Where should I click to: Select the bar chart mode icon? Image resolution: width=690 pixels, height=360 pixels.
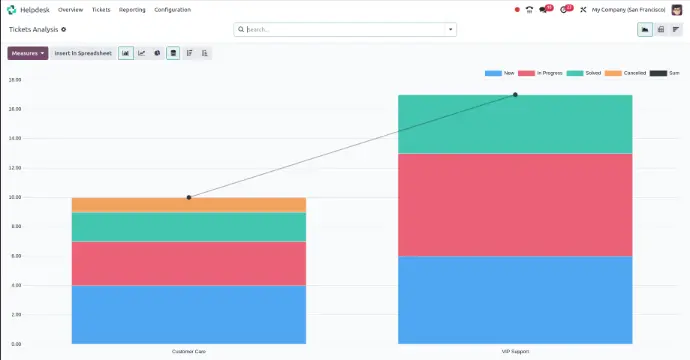pos(126,53)
